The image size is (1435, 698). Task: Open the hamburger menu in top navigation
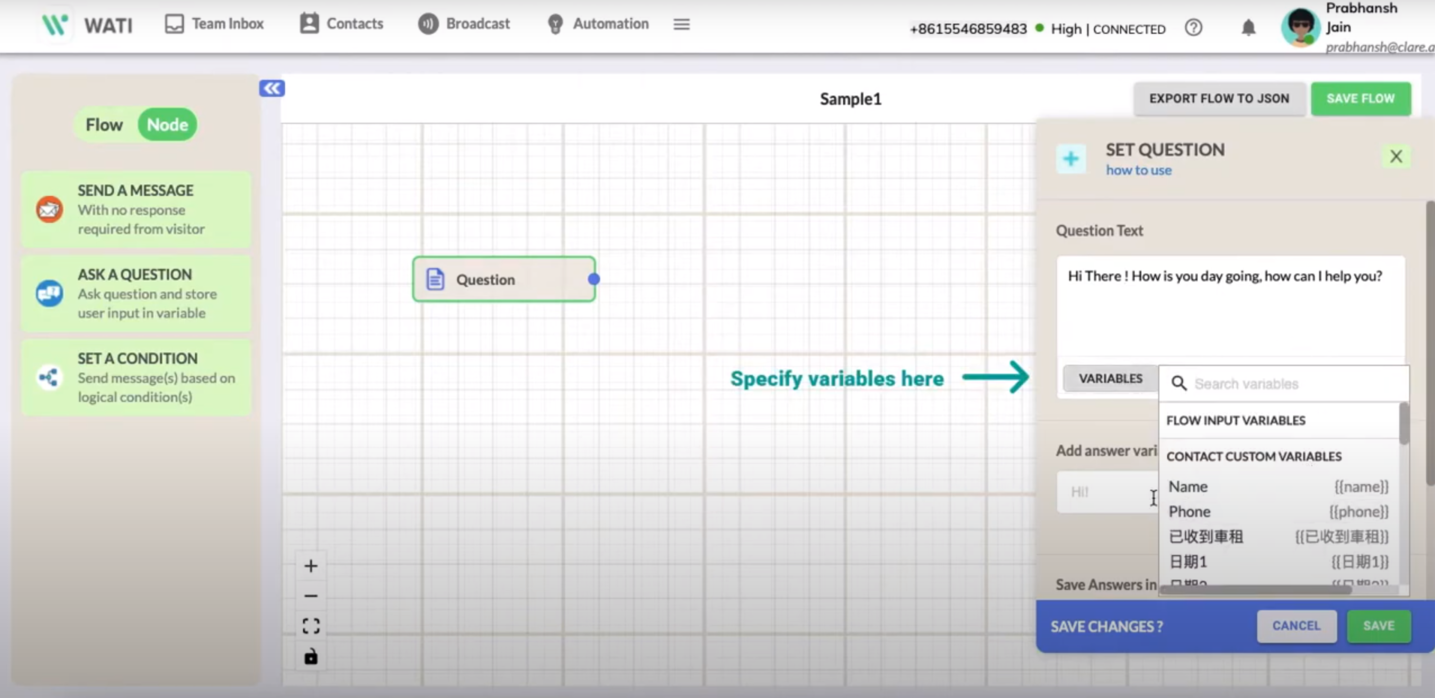point(681,24)
